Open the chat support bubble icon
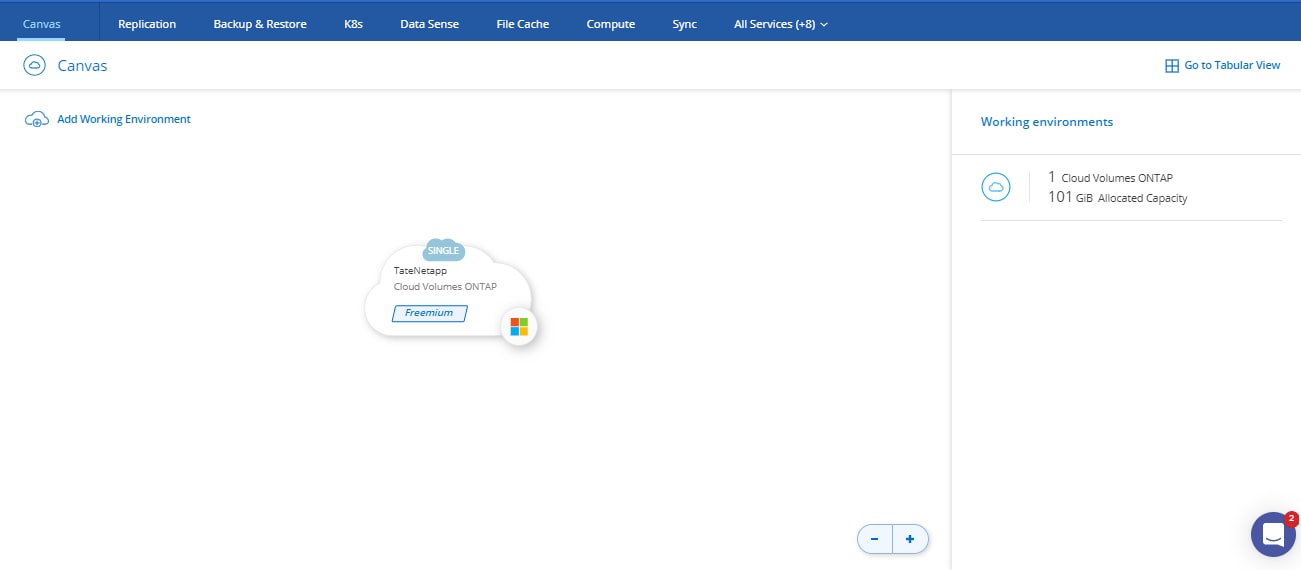This screenshot has height=570, width=1301. [x=1273, y=534]
